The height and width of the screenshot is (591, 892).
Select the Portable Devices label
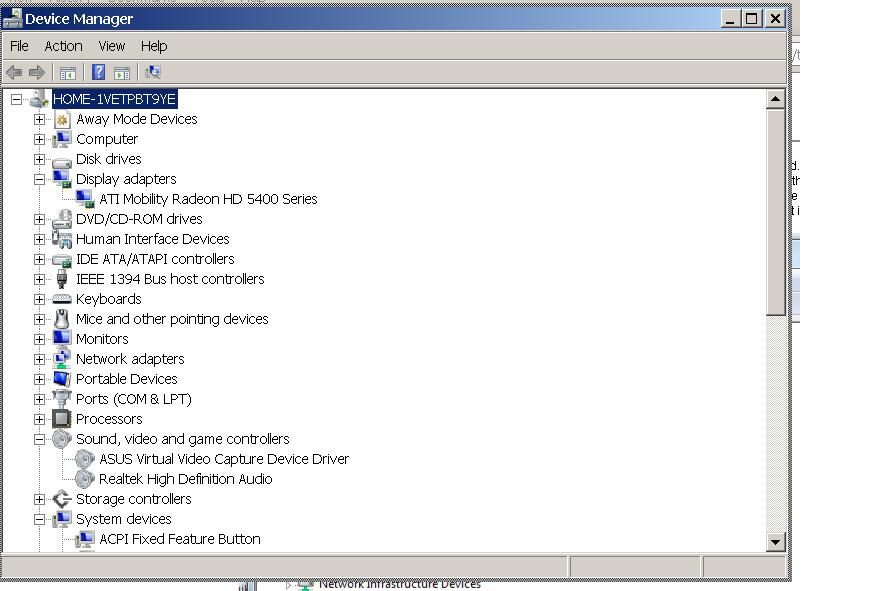pos(127,379)
